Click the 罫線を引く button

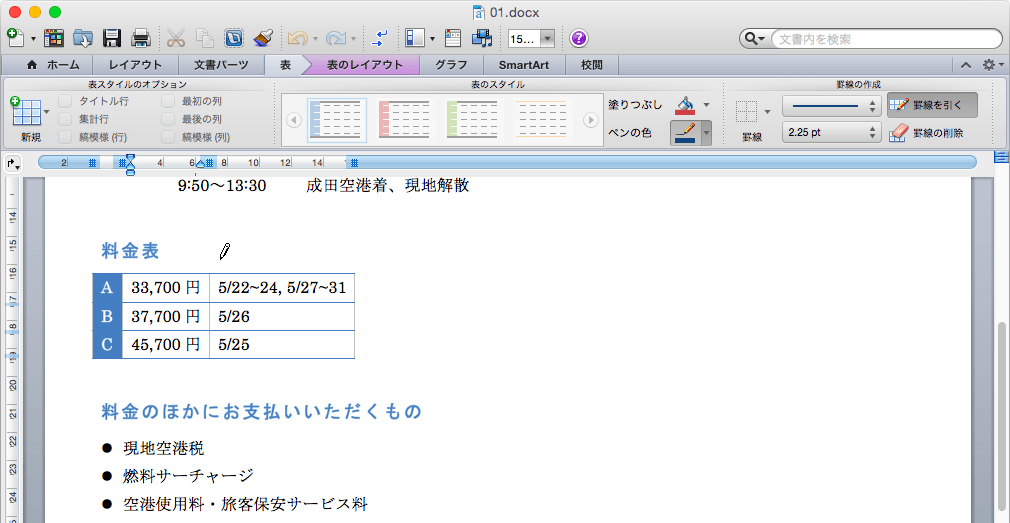click(x=931, y=105)
